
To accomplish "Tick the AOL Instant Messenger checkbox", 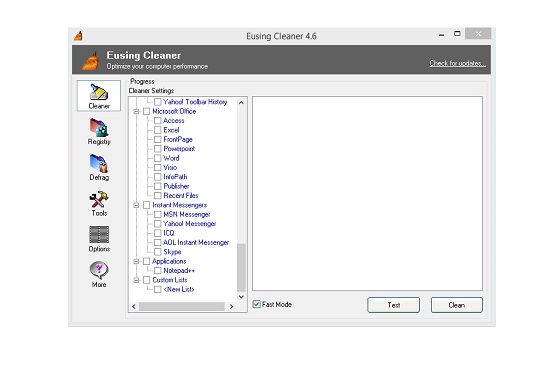I will point(158,242).
